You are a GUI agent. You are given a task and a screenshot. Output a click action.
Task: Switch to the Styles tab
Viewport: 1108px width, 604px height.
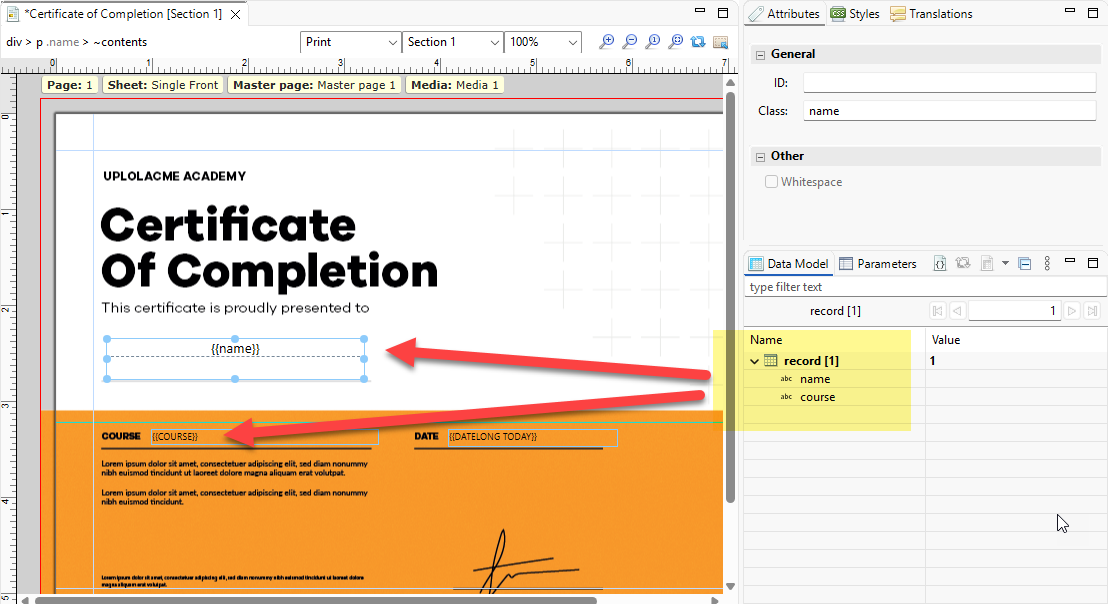(855, 14)
